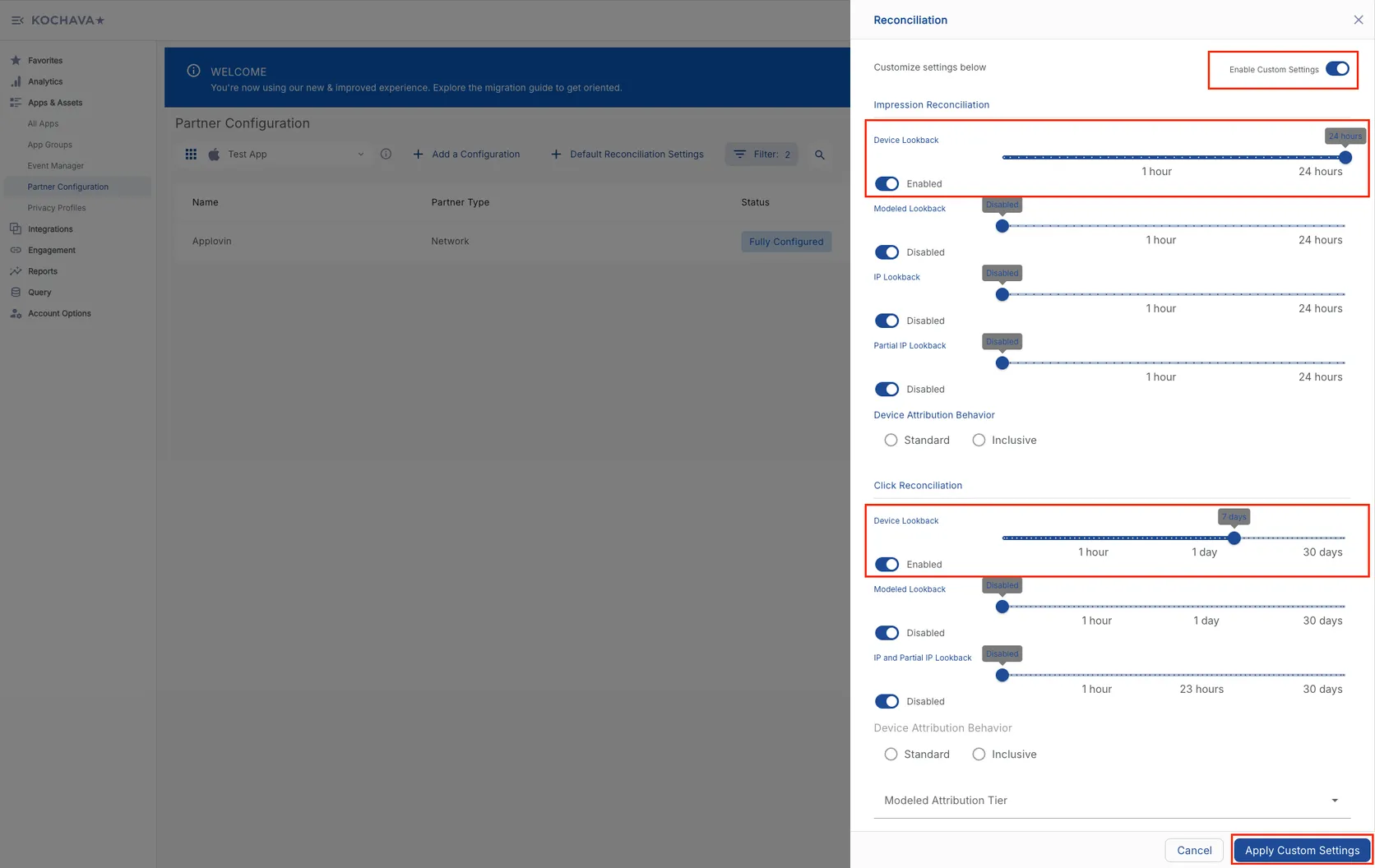The height and width of the screenshot is (868, 1375).
Task: Click Apply Custom Settings button
Action: [x=1302, y=850]
